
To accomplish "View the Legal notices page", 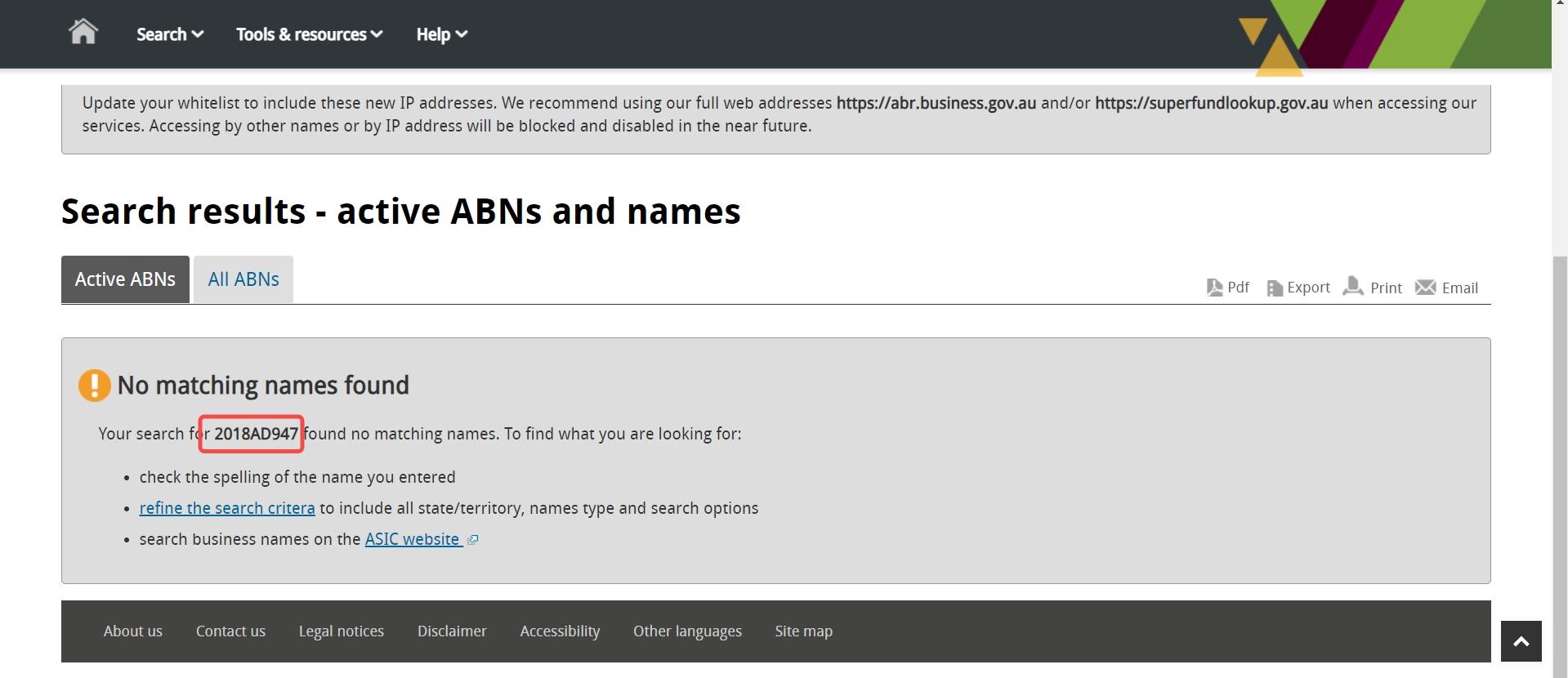I will tap(342, 631).
